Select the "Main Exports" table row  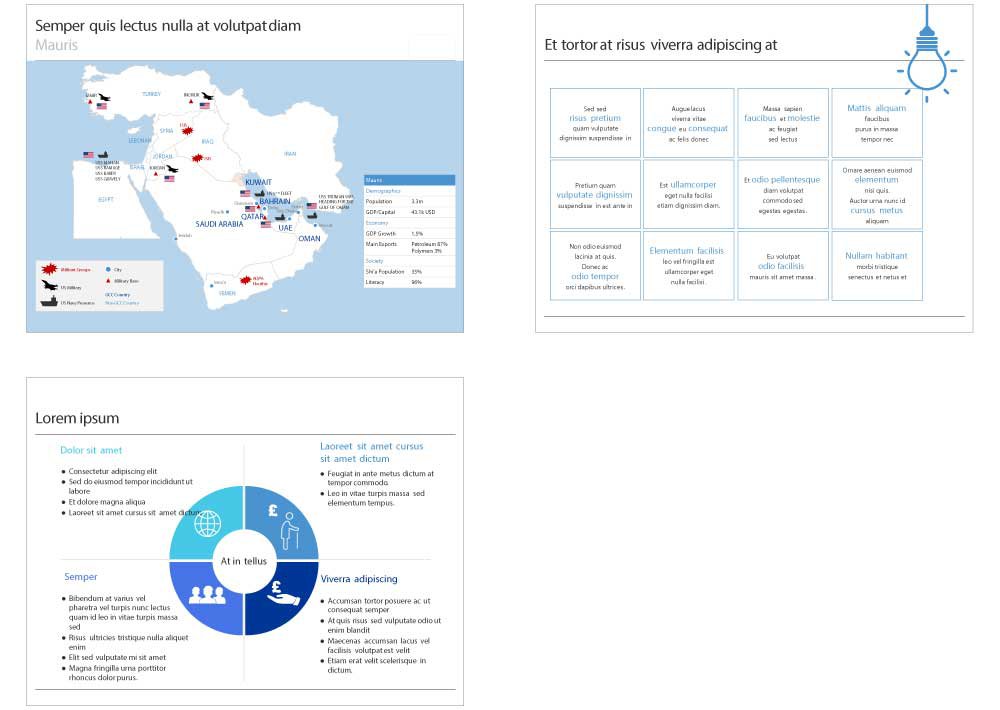coord(409,247)
